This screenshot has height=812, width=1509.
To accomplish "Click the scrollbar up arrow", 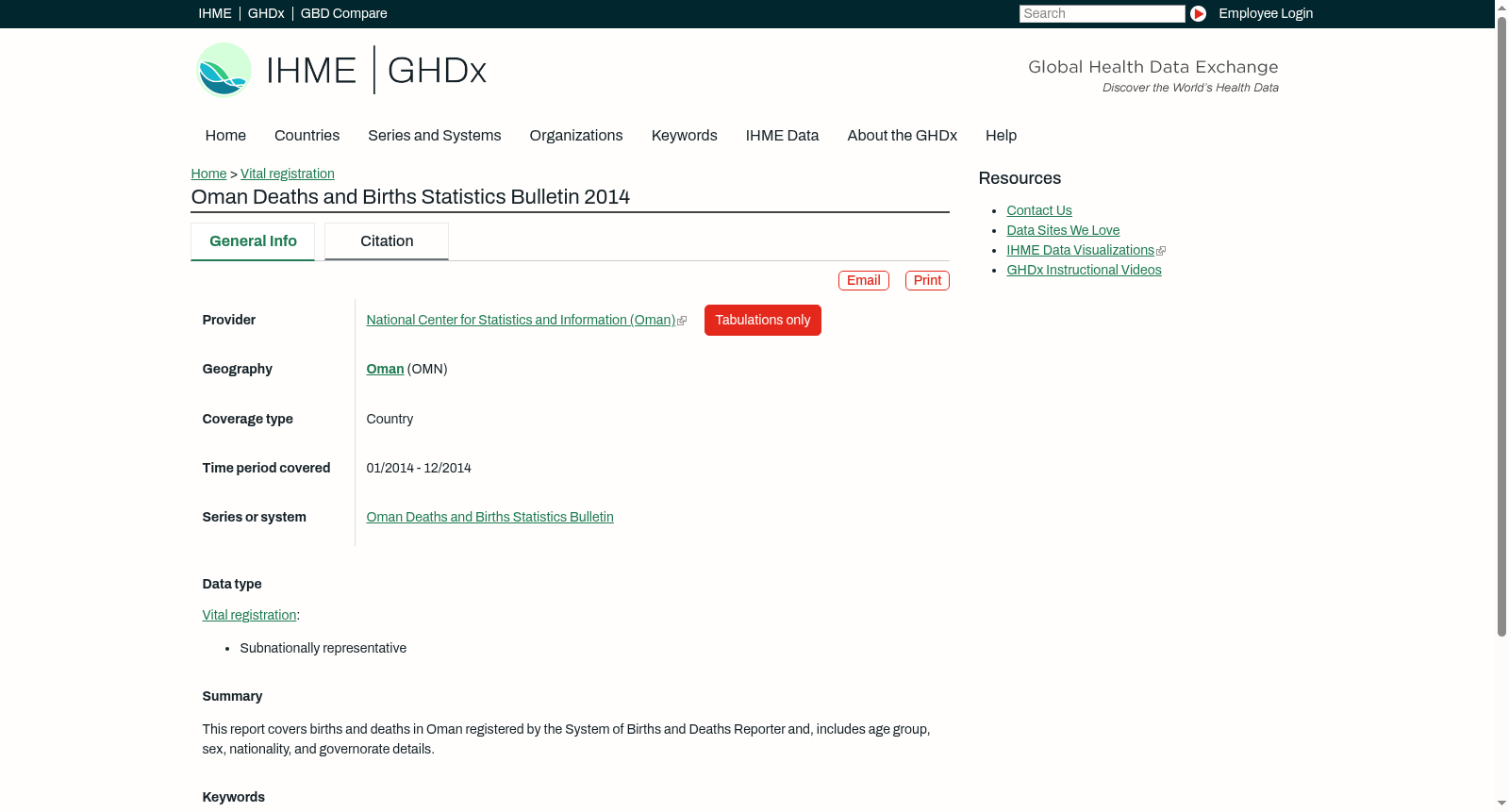I will [1501, 8].
